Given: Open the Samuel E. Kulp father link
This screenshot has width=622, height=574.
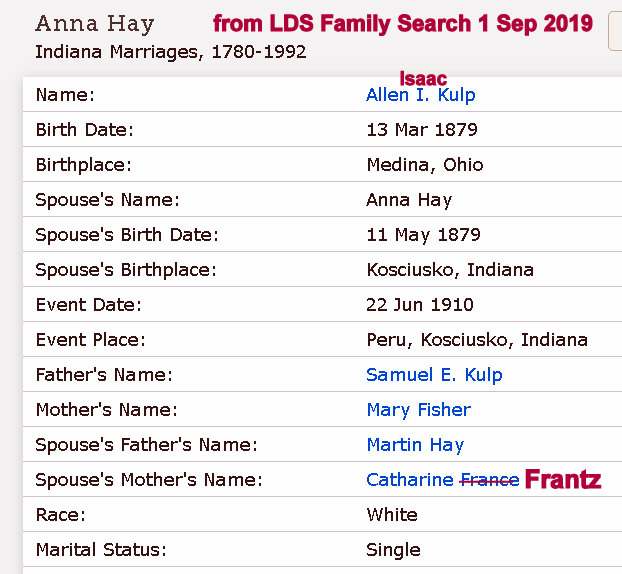Looking at the screenshot, I should pos(434,375).
